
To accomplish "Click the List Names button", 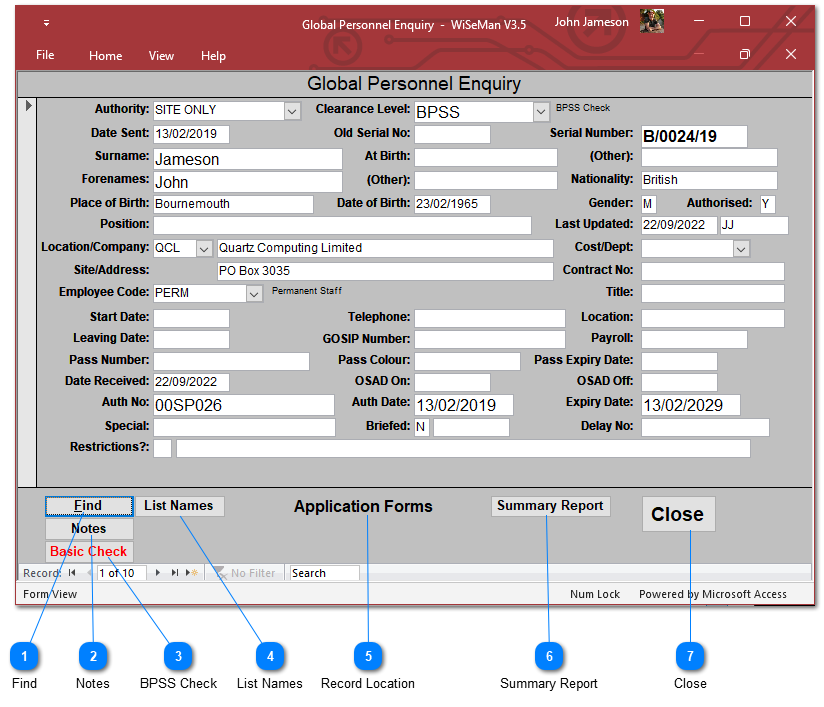I will pyautogui.click(x=179, y=506).
